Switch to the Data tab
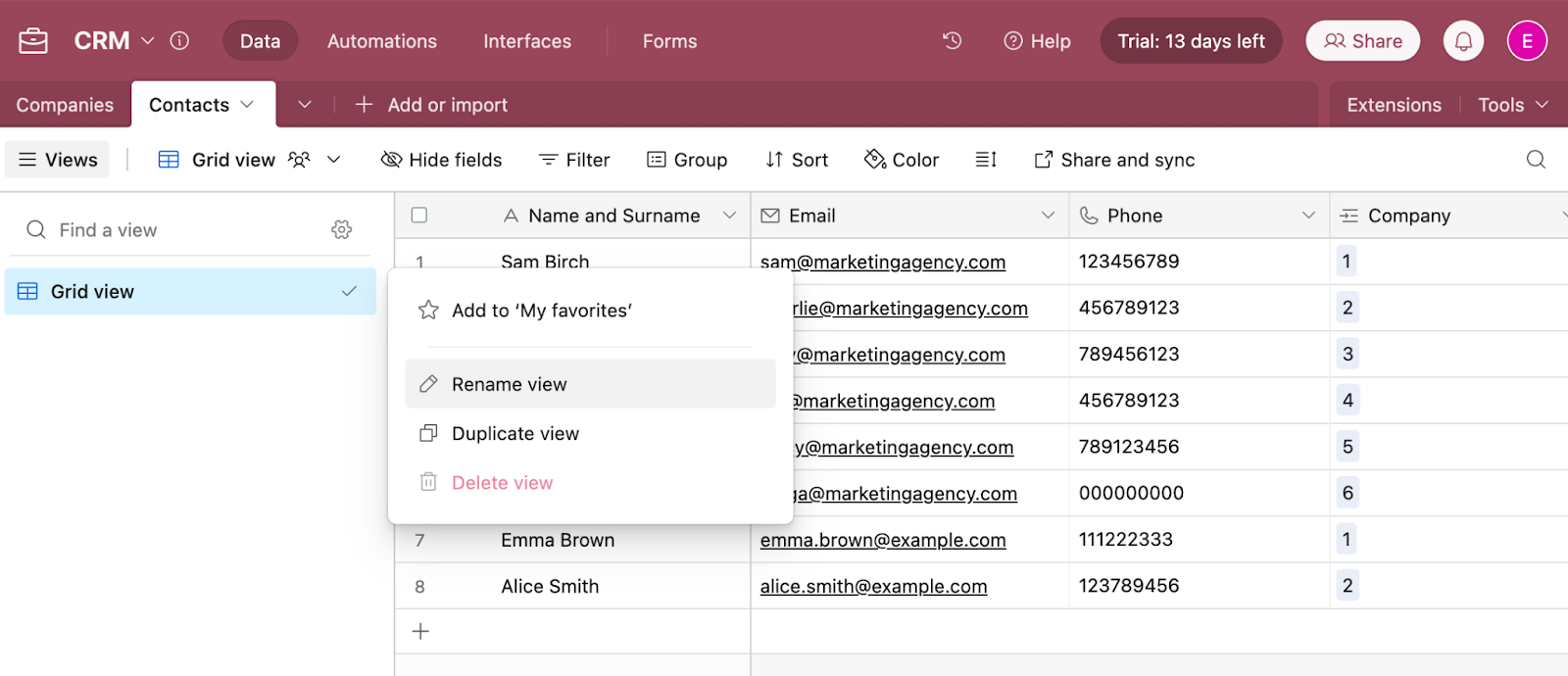 pyautogui.click(x=260, y=41)
